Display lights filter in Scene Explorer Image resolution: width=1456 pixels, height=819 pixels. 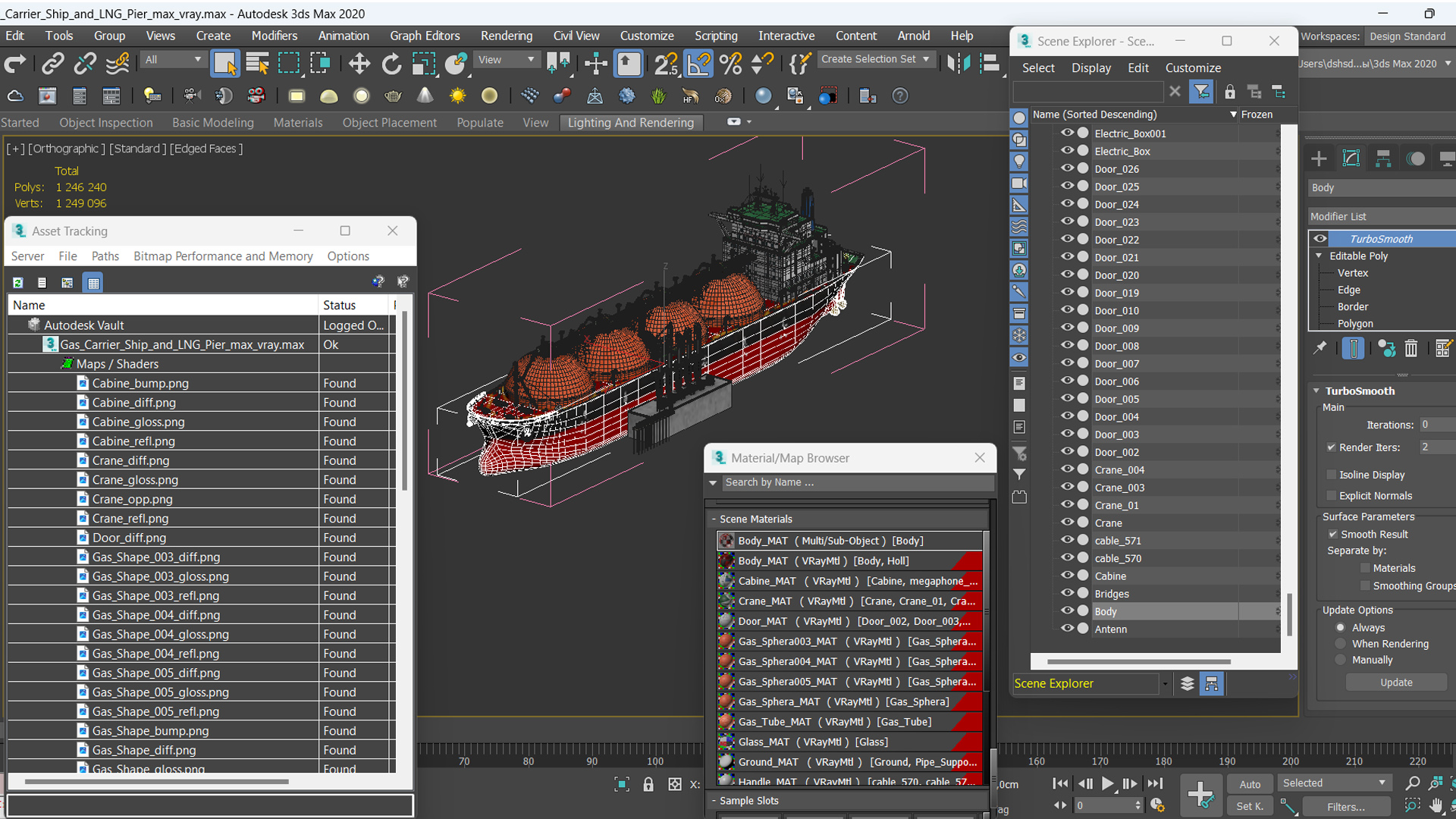pyautogui.click(x=1019, y=162)
